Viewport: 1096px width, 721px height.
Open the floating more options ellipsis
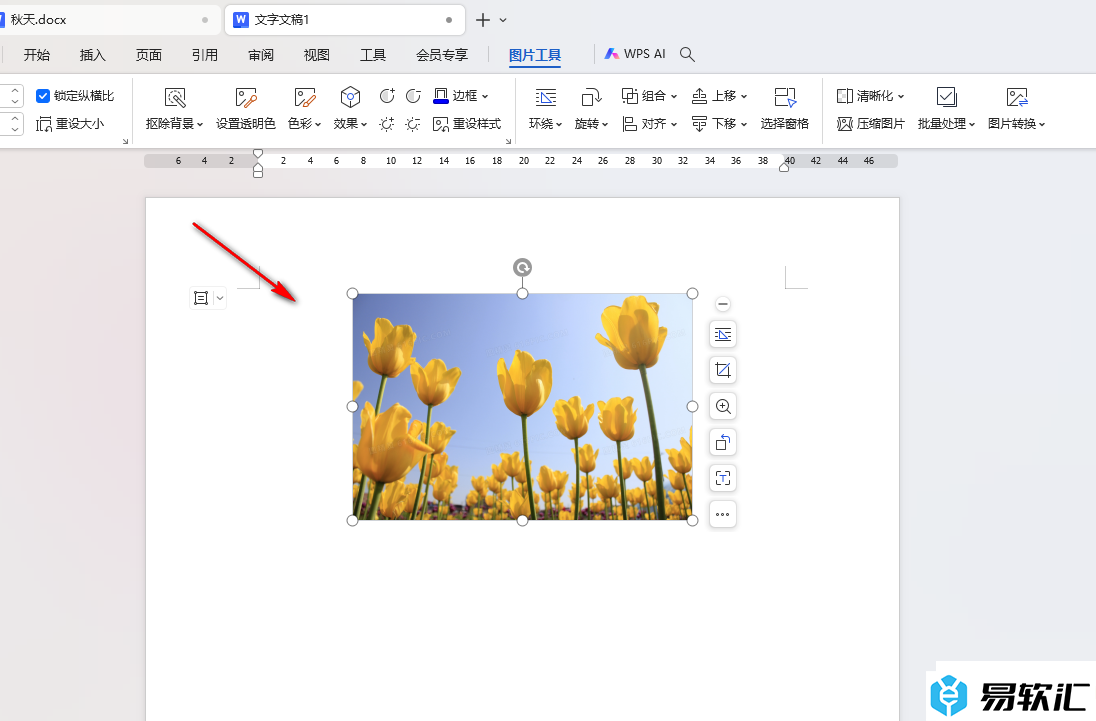(x=723, y=514)
